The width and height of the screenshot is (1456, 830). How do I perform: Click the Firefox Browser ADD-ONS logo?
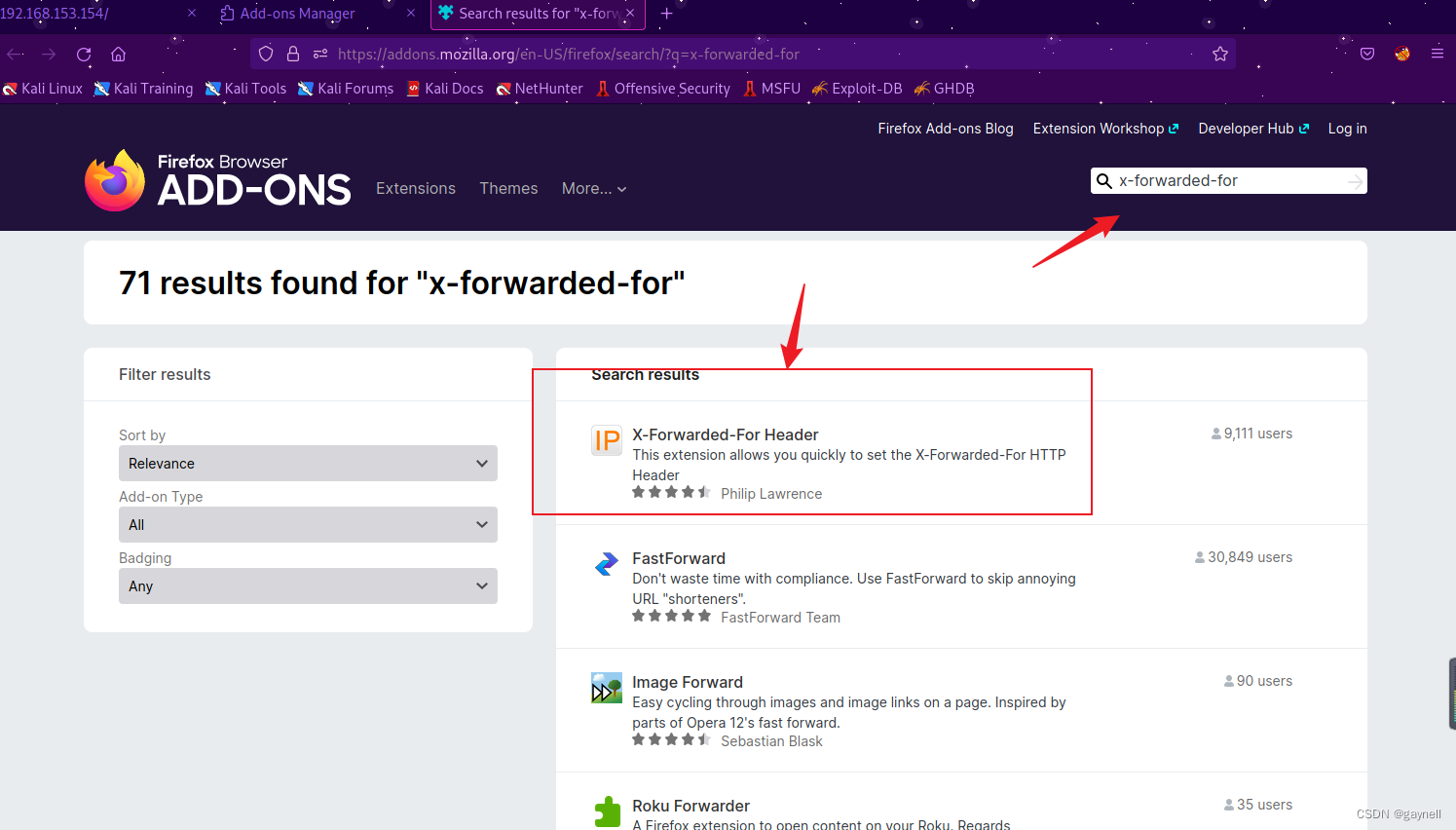tap(217, 180)
